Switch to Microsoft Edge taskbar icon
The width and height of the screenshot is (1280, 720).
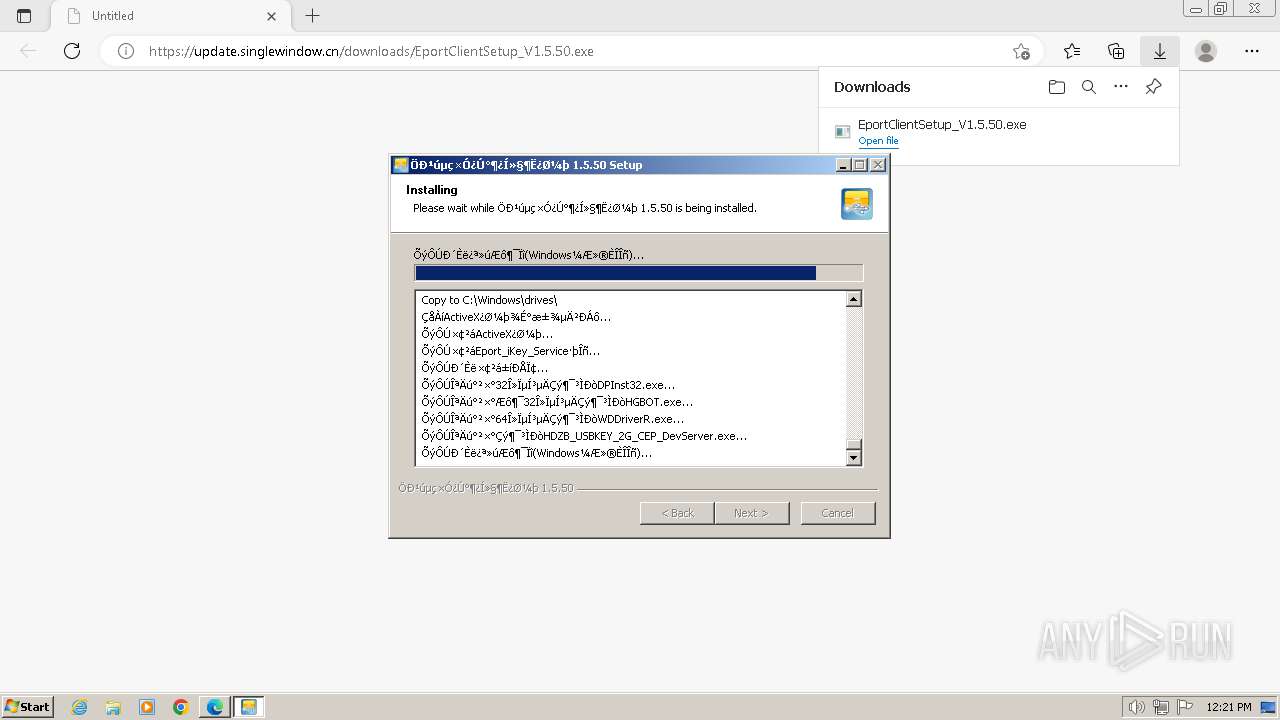(x=215, y=707)
